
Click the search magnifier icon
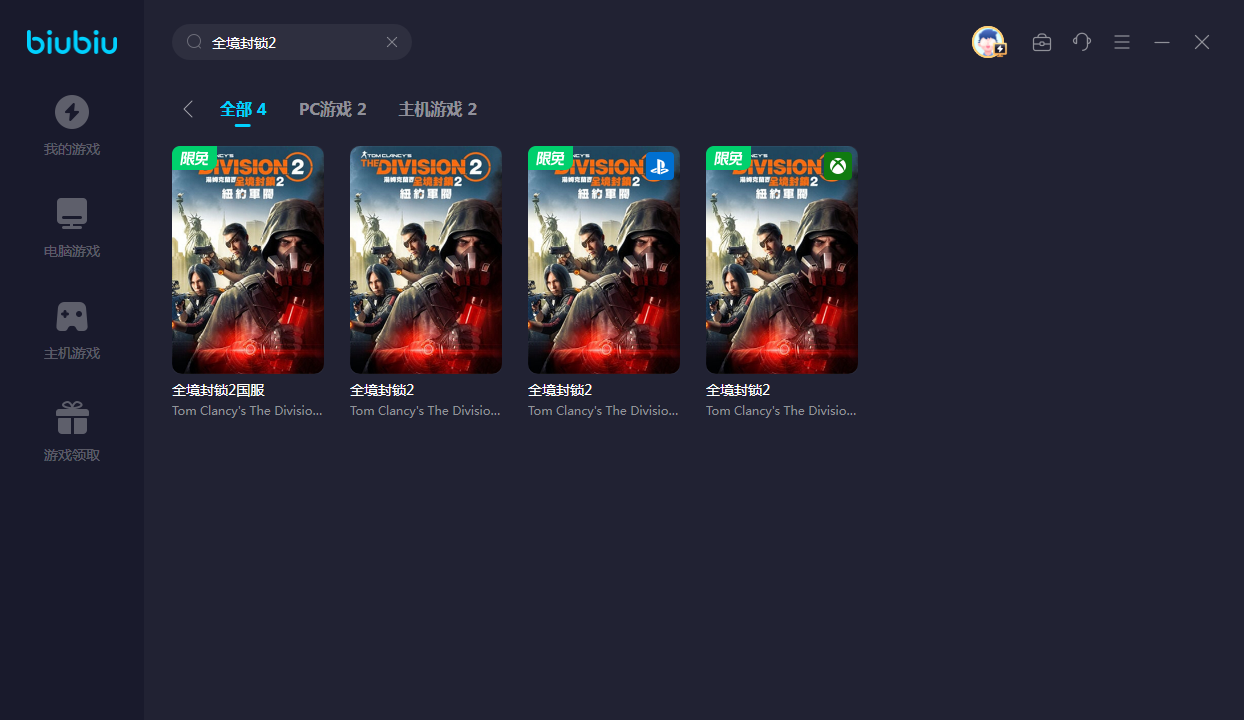click(195, 42)
